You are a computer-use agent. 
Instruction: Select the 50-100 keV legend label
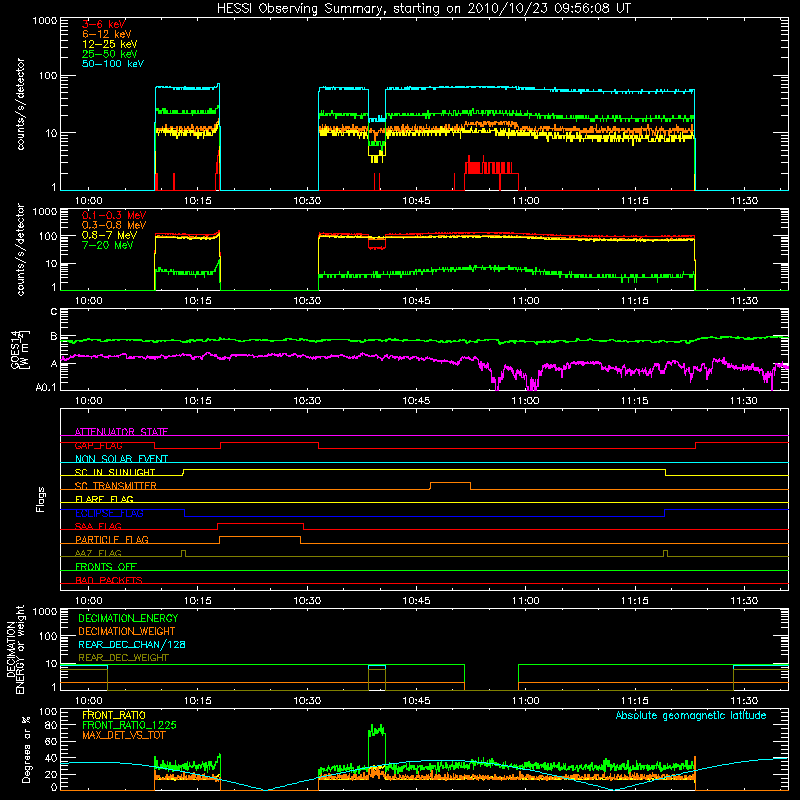113,64
